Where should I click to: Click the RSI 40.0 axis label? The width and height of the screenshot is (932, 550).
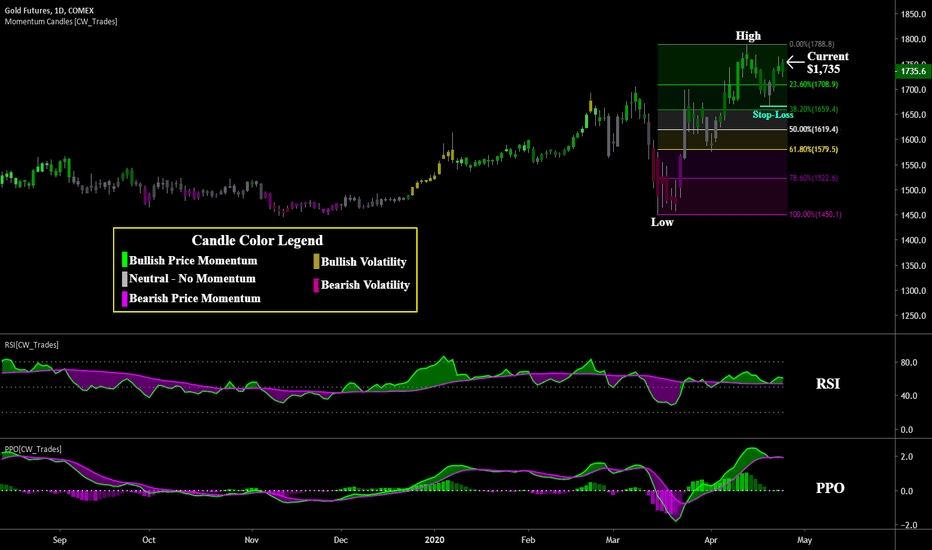coord(908,395)
